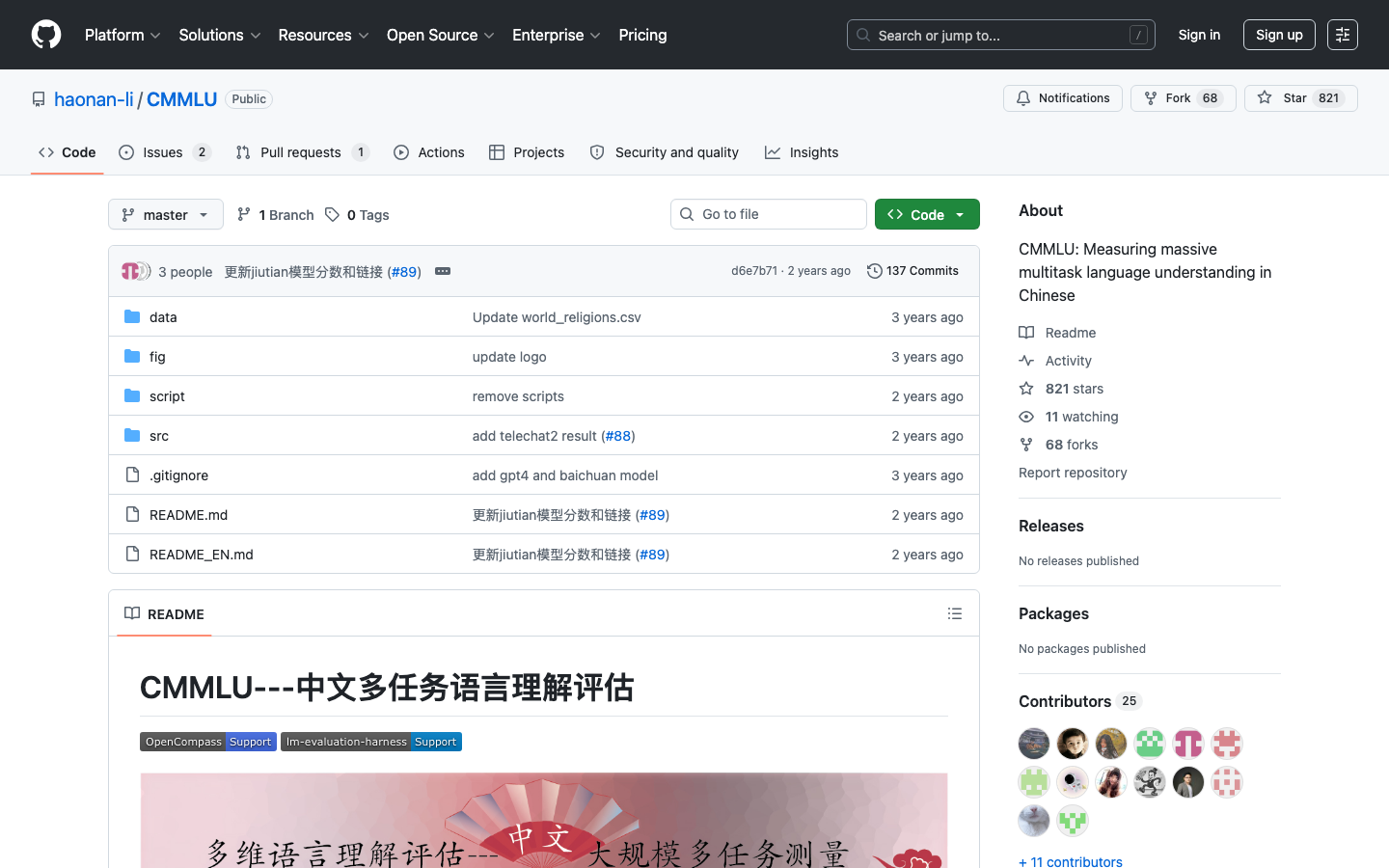This screenshot has width=1389, height=868.
Task: Open the Releases section heading link
Action: coord(1051,526)
